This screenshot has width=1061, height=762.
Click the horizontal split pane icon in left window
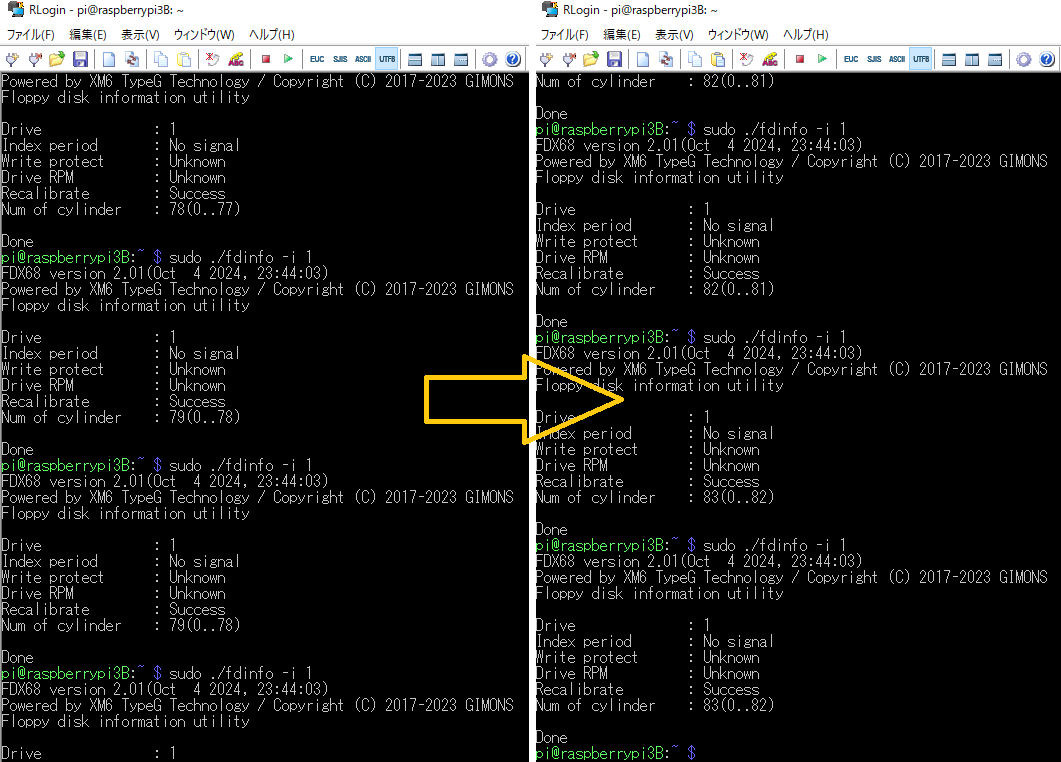pos(415,59)
